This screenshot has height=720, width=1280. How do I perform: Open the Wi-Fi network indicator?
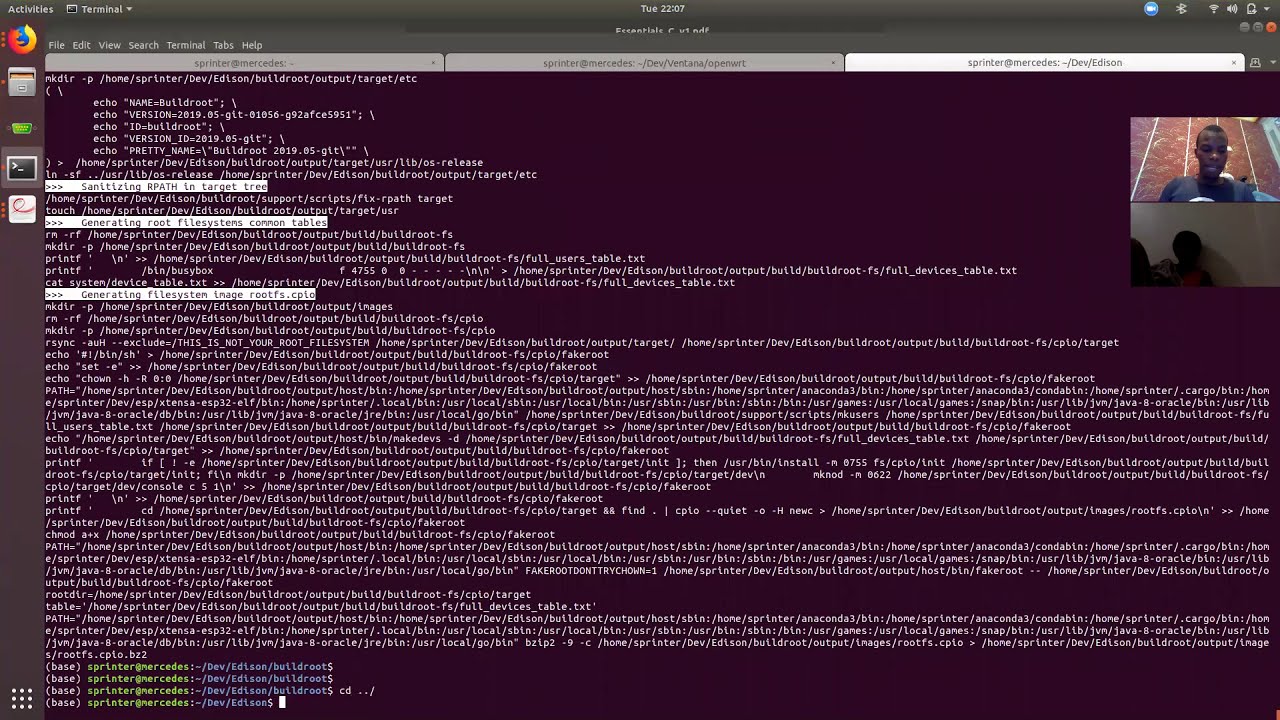click(1214, 9)
